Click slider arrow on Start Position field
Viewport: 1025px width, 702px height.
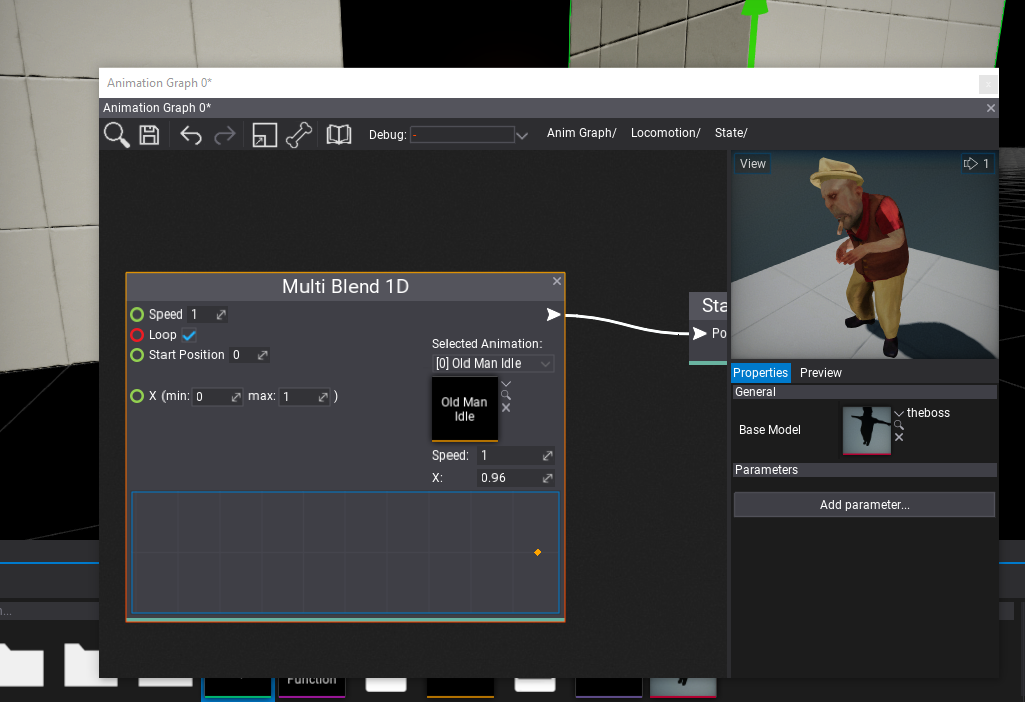point(263,355)
